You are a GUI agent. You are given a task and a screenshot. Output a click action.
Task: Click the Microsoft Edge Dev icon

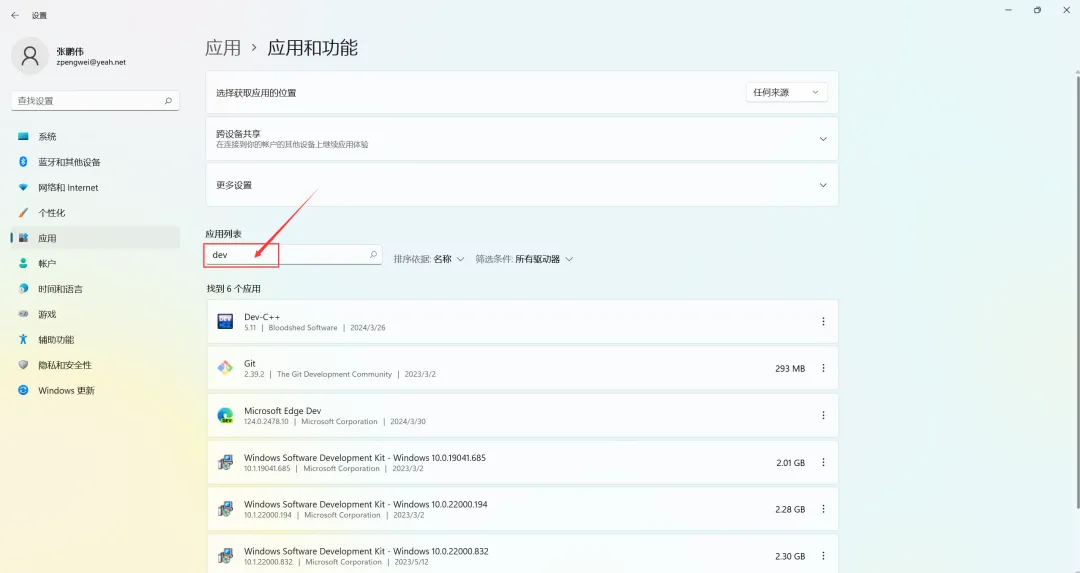coord(225,415)
